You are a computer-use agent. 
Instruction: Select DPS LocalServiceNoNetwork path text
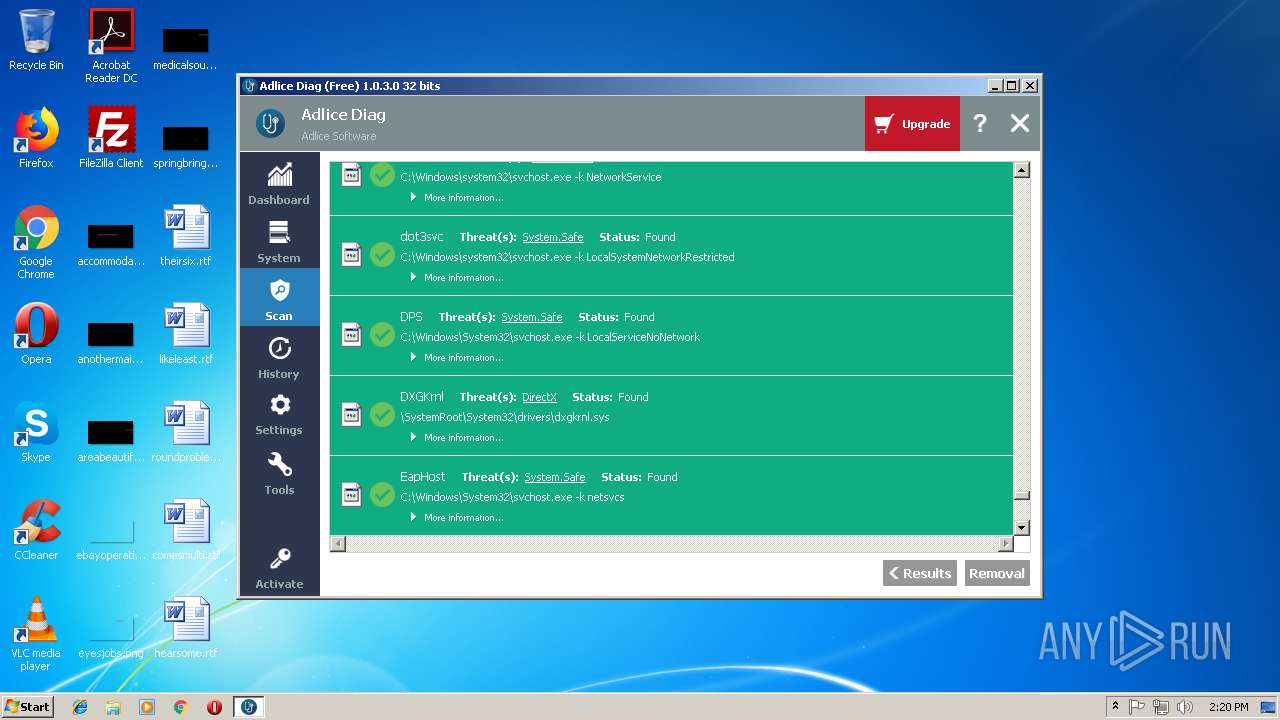pos(550,337)
